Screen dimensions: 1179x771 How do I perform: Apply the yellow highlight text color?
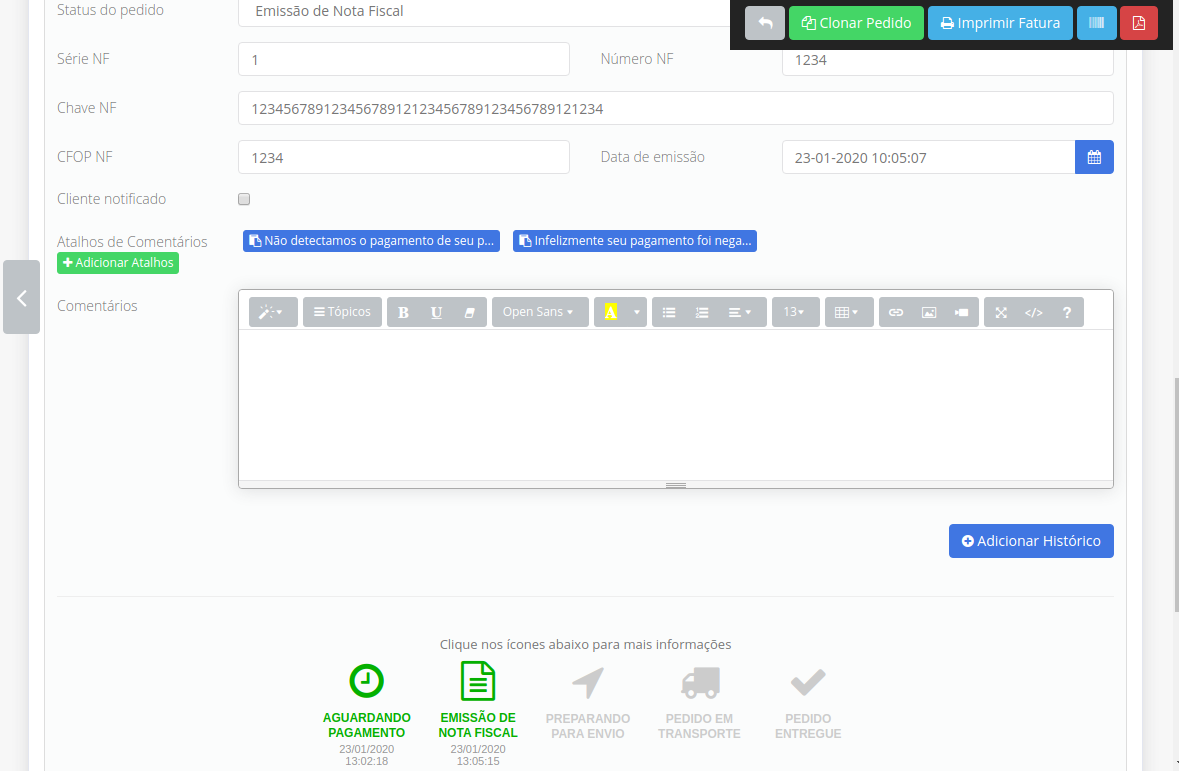pyautogui.click(x=610, y=312)
